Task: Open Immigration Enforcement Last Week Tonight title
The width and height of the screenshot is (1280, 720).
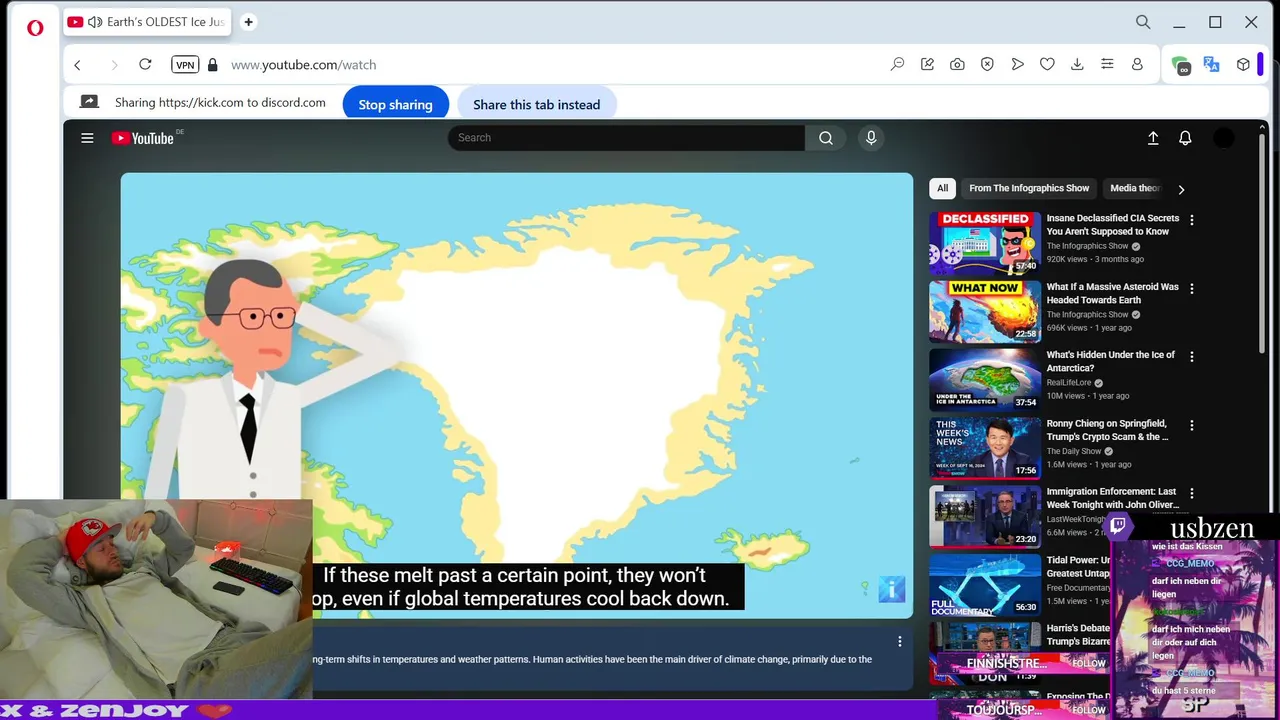Action: [x=1112, y=498]
